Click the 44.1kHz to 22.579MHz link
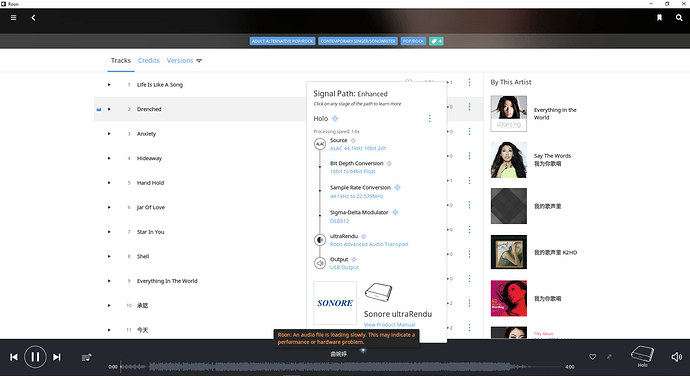 coord(356,196)
